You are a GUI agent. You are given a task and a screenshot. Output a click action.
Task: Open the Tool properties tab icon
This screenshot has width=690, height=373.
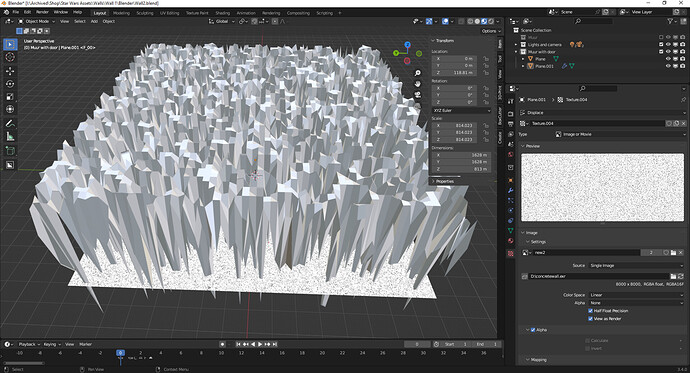coord(510,102)
